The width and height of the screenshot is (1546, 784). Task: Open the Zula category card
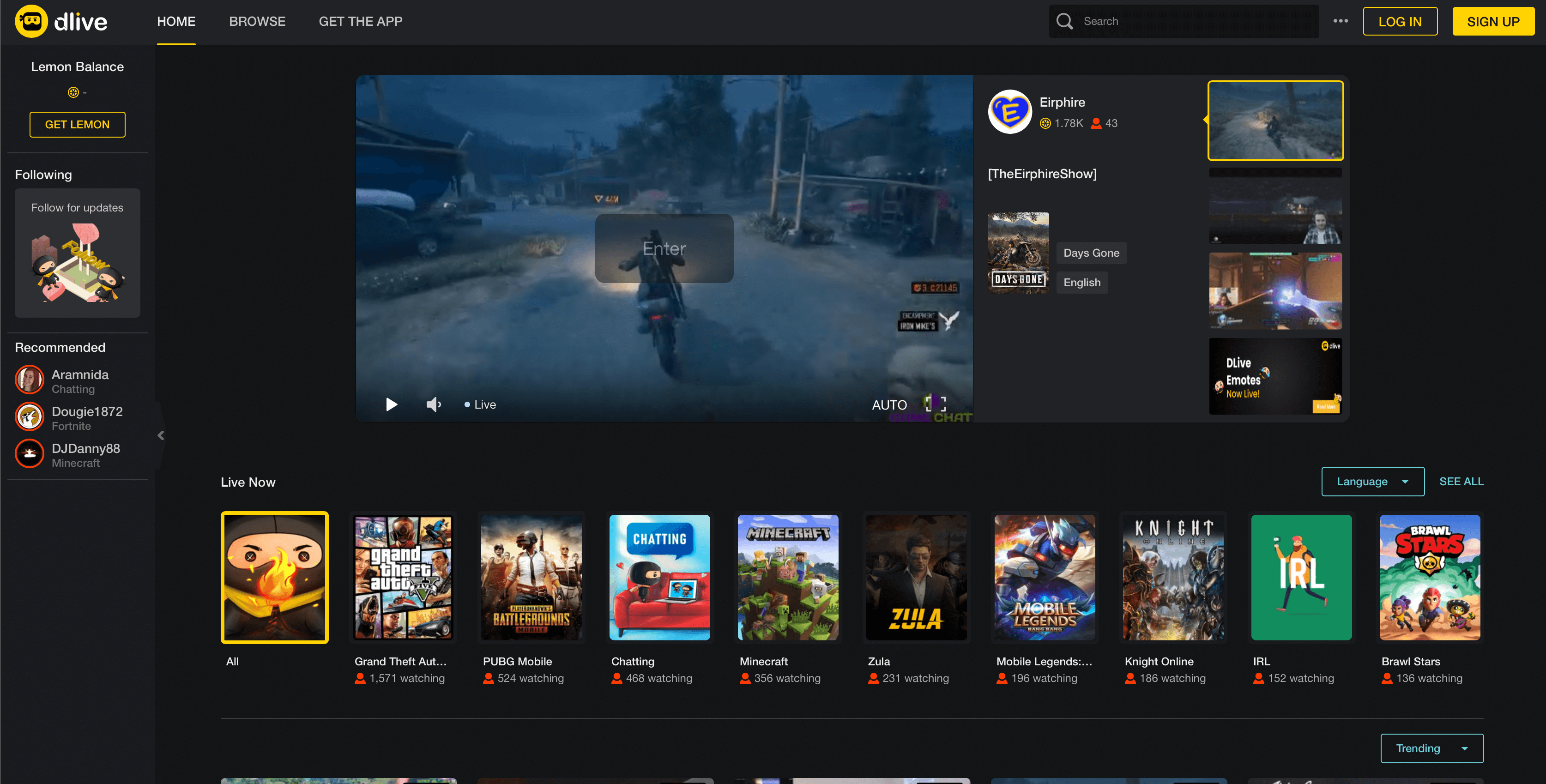[x=917, y=578]
